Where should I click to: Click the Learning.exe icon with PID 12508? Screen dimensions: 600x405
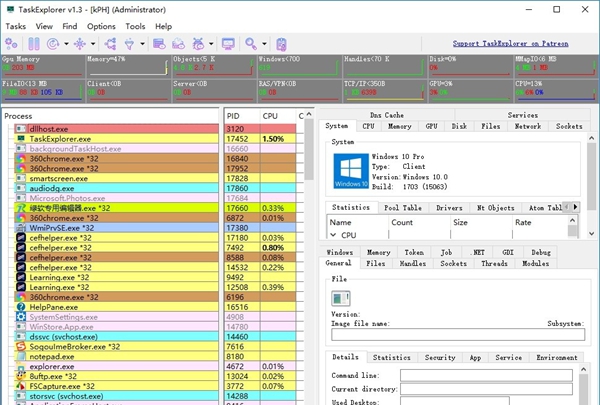pyautogui.click(x=21, y=287)
